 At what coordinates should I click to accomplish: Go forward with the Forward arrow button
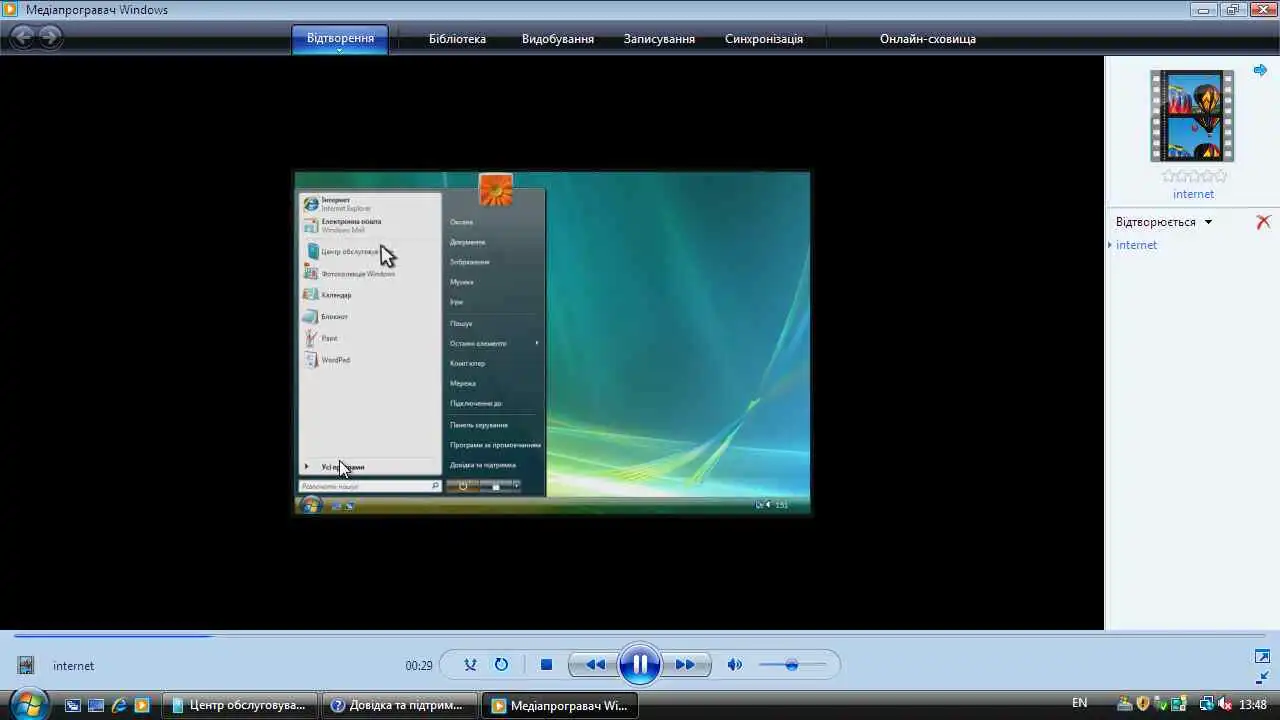tap(49, 38)
